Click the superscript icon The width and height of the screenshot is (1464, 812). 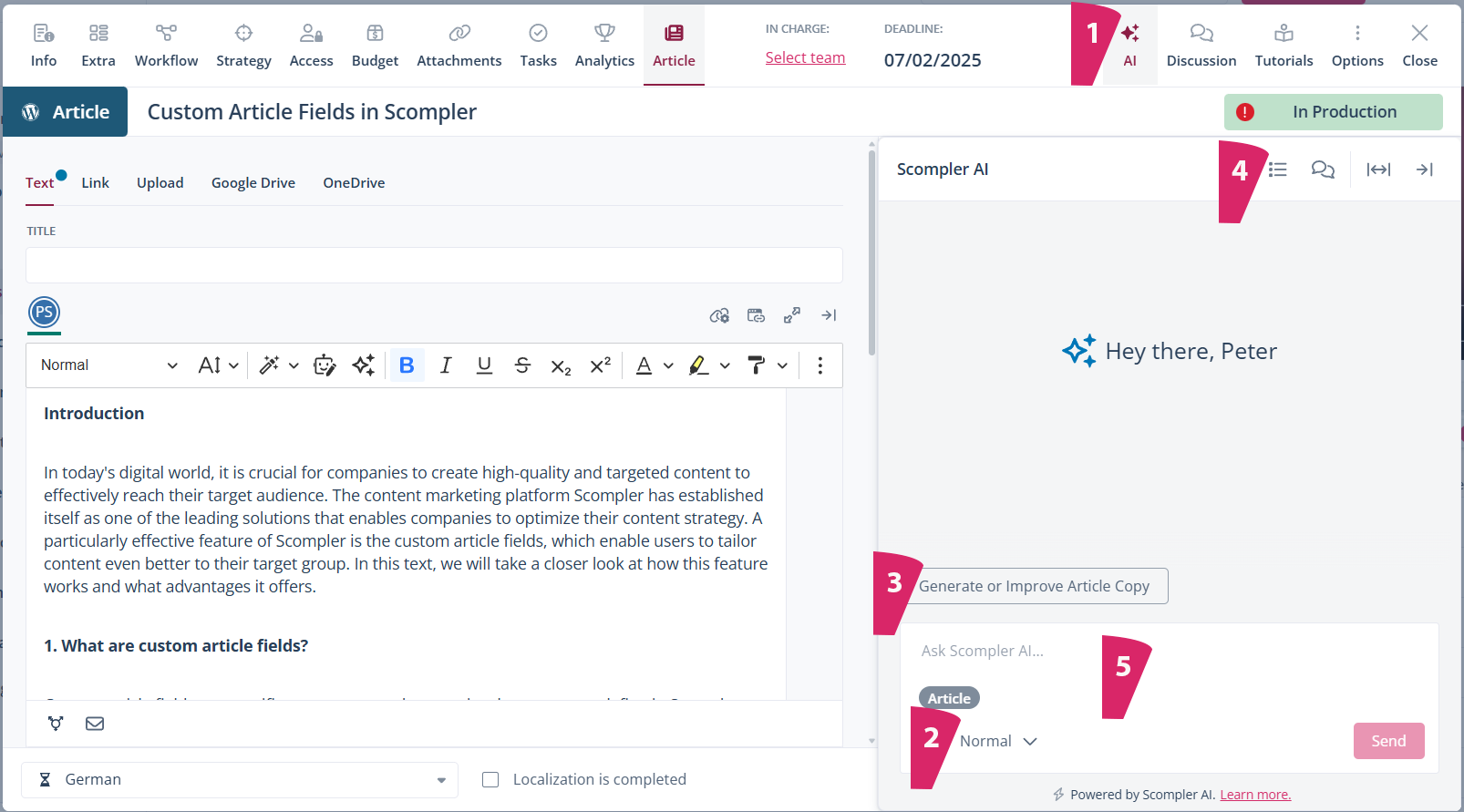click(x=600, y=365)
